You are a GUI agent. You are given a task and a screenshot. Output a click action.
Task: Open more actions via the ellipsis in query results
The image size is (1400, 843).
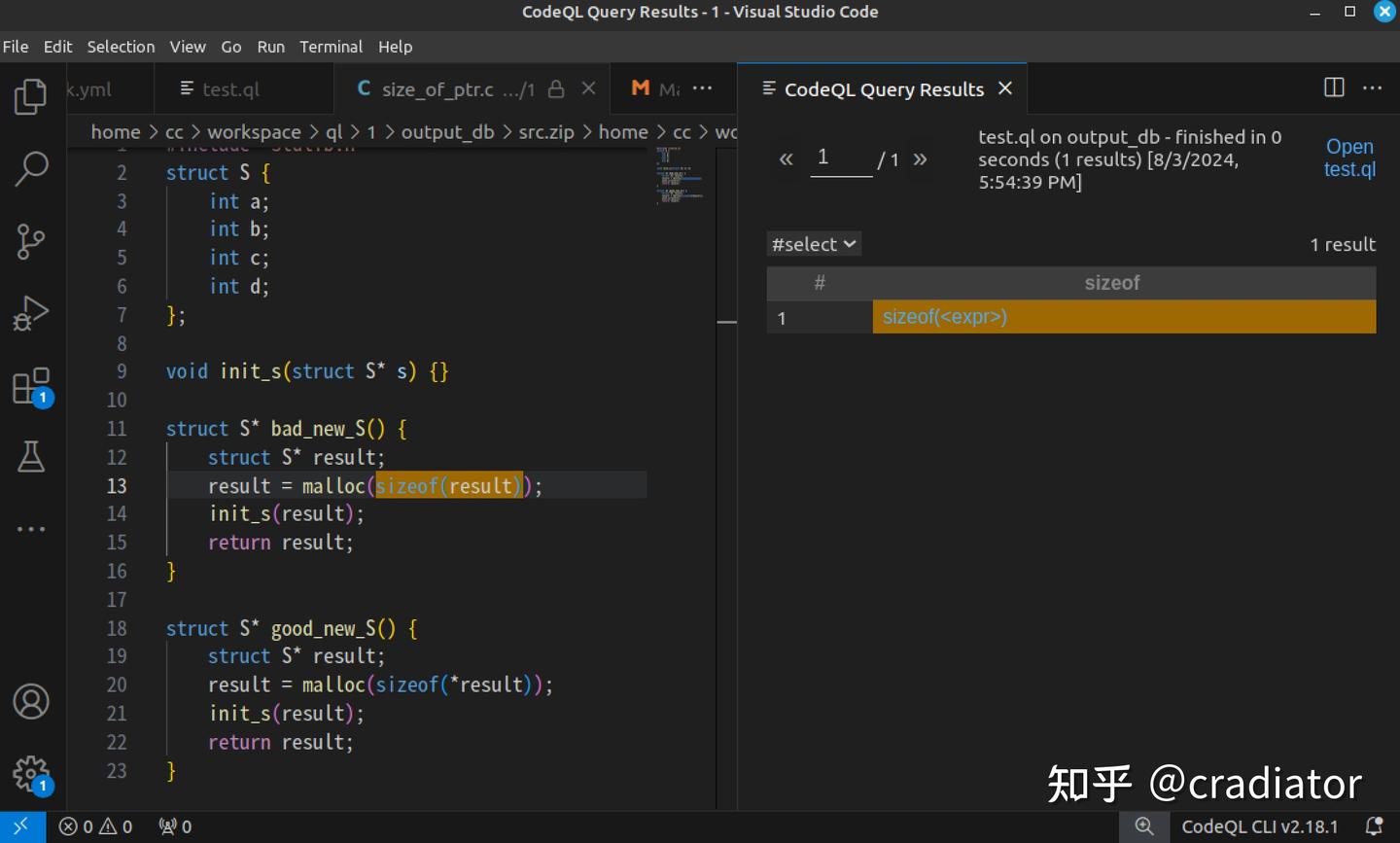[x=1373, y=88]
